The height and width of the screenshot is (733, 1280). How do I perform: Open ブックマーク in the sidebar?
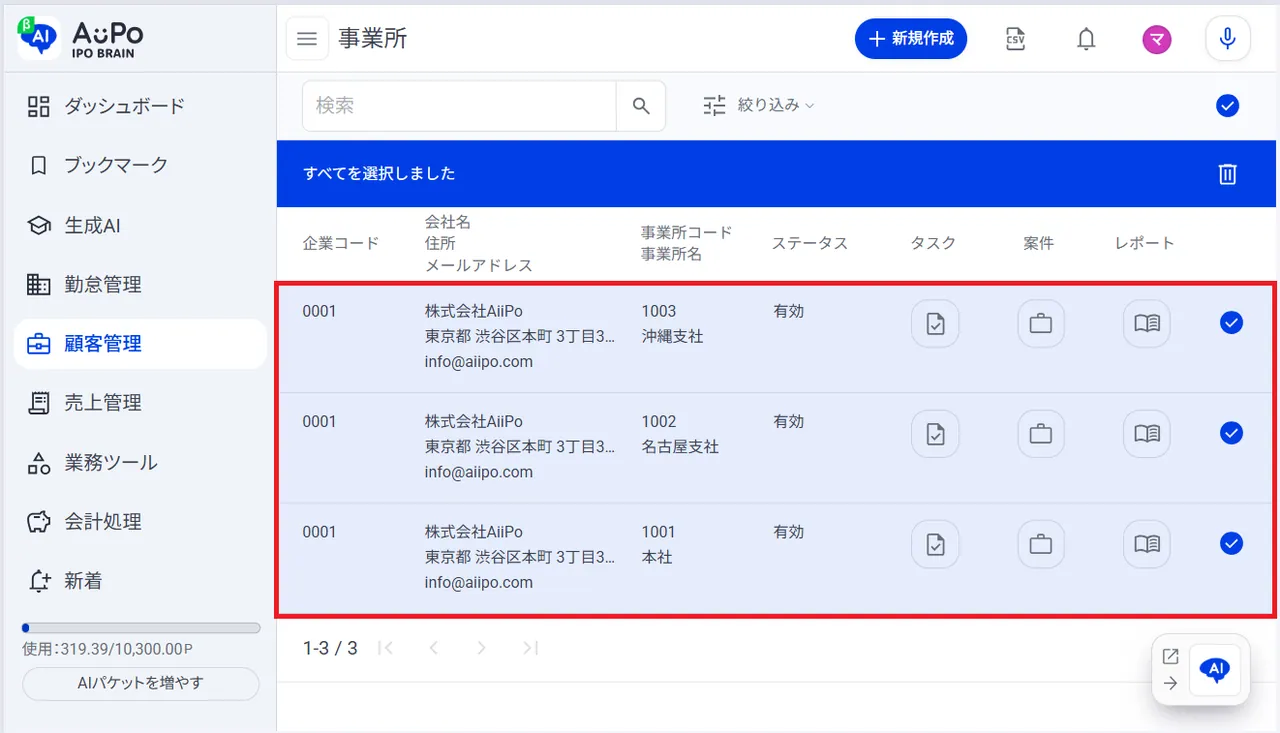(140, 165)
